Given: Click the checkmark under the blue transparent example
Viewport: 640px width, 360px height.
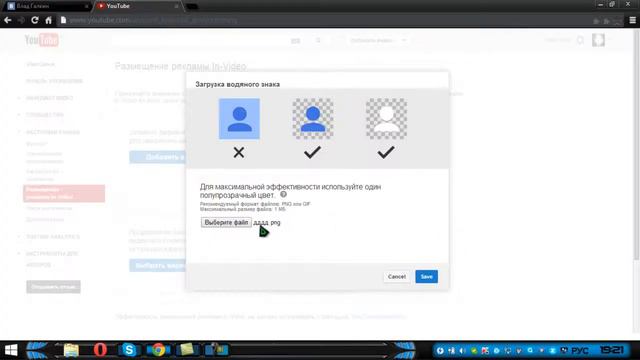Looking at the screenshot, I should click(312, 152).
